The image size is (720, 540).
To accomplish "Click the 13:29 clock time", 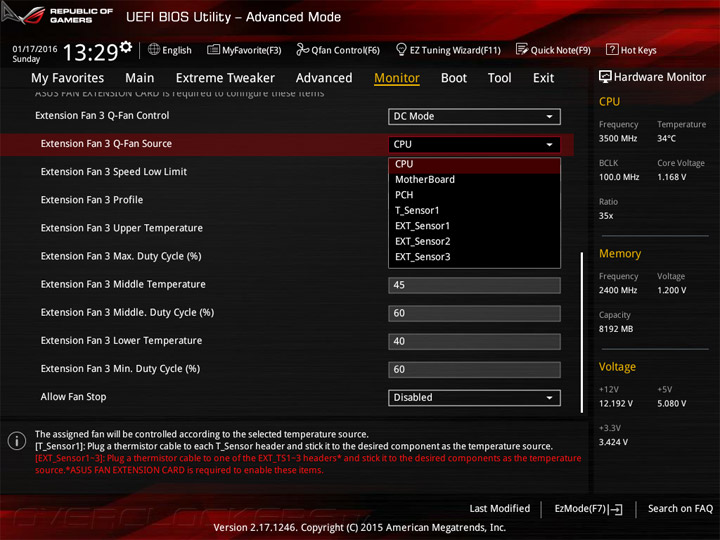I will pyautogui.click(x=90, y=52).
